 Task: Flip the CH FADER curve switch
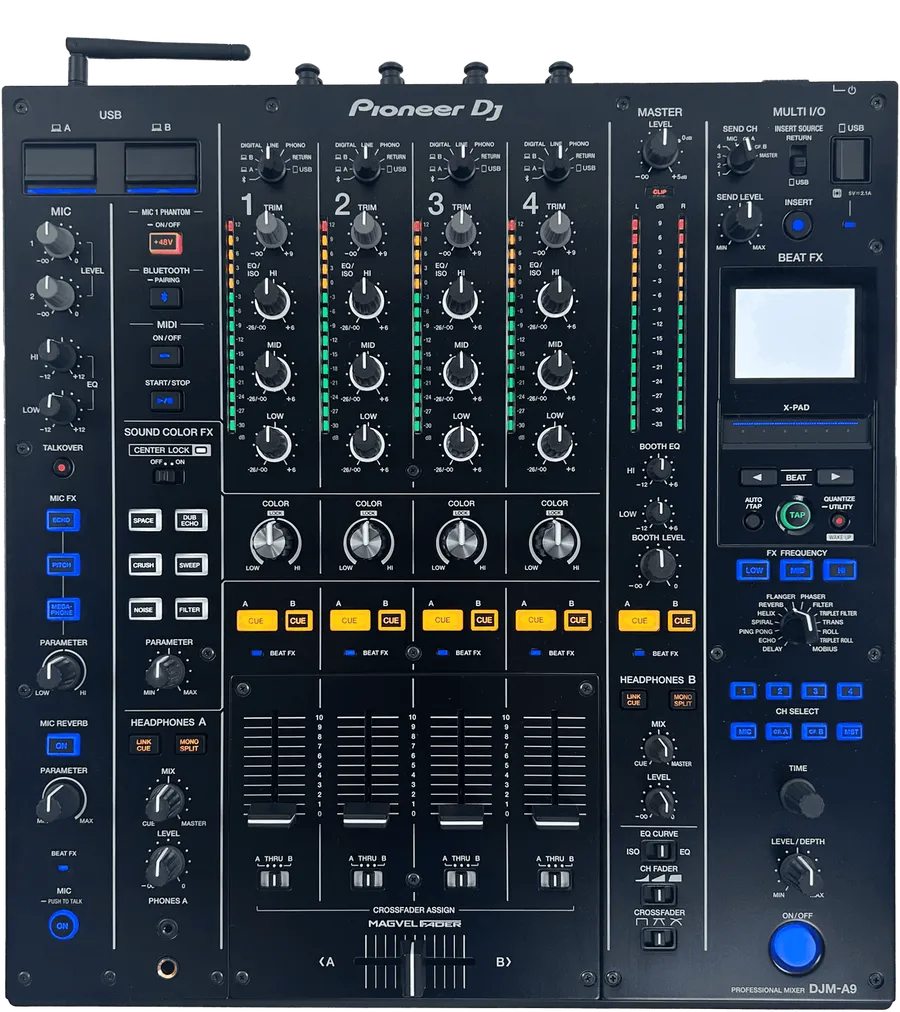[658, 895]
